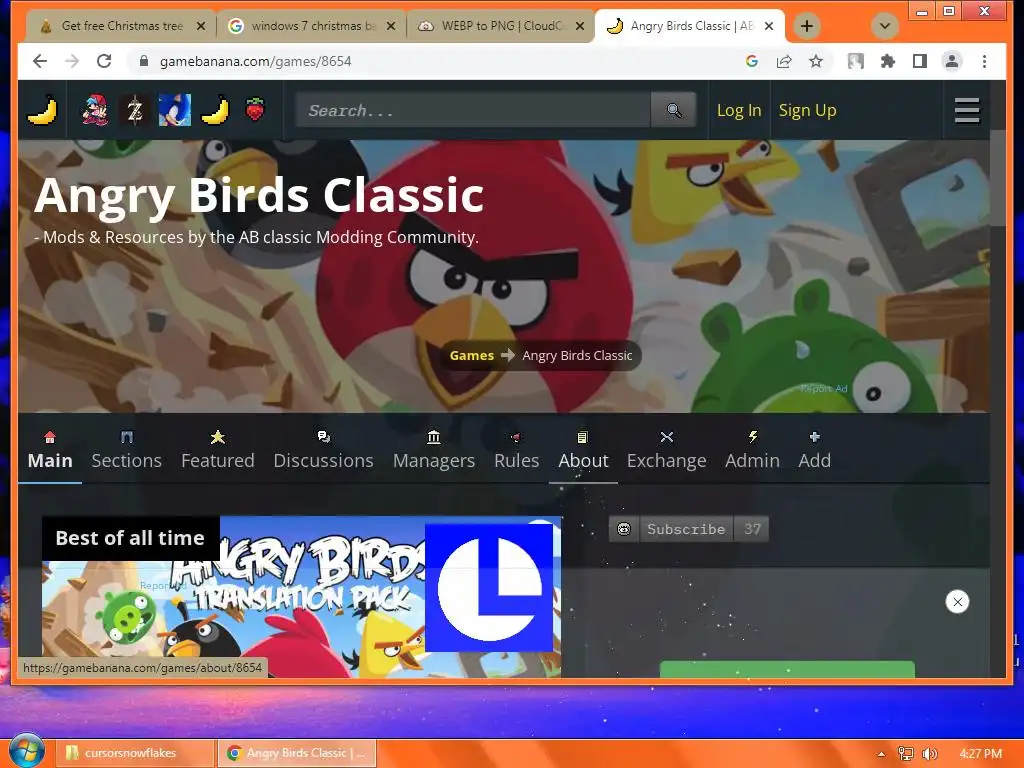The width and height of the screenshot is (1024, 768).
Task: Close the Angry Birds Classic tab
Action: pyautogui.click(x=769, y=26)
